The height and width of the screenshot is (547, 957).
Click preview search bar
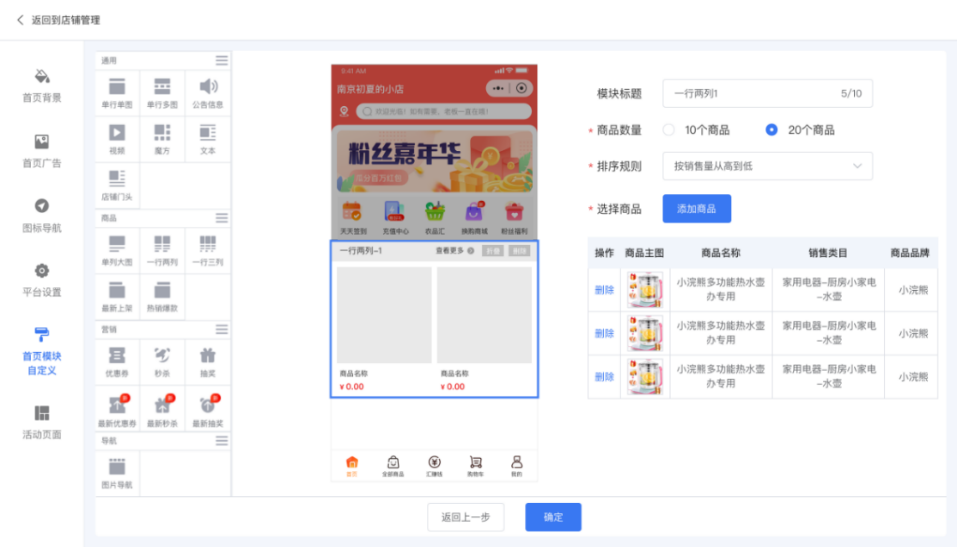(444, 112)
